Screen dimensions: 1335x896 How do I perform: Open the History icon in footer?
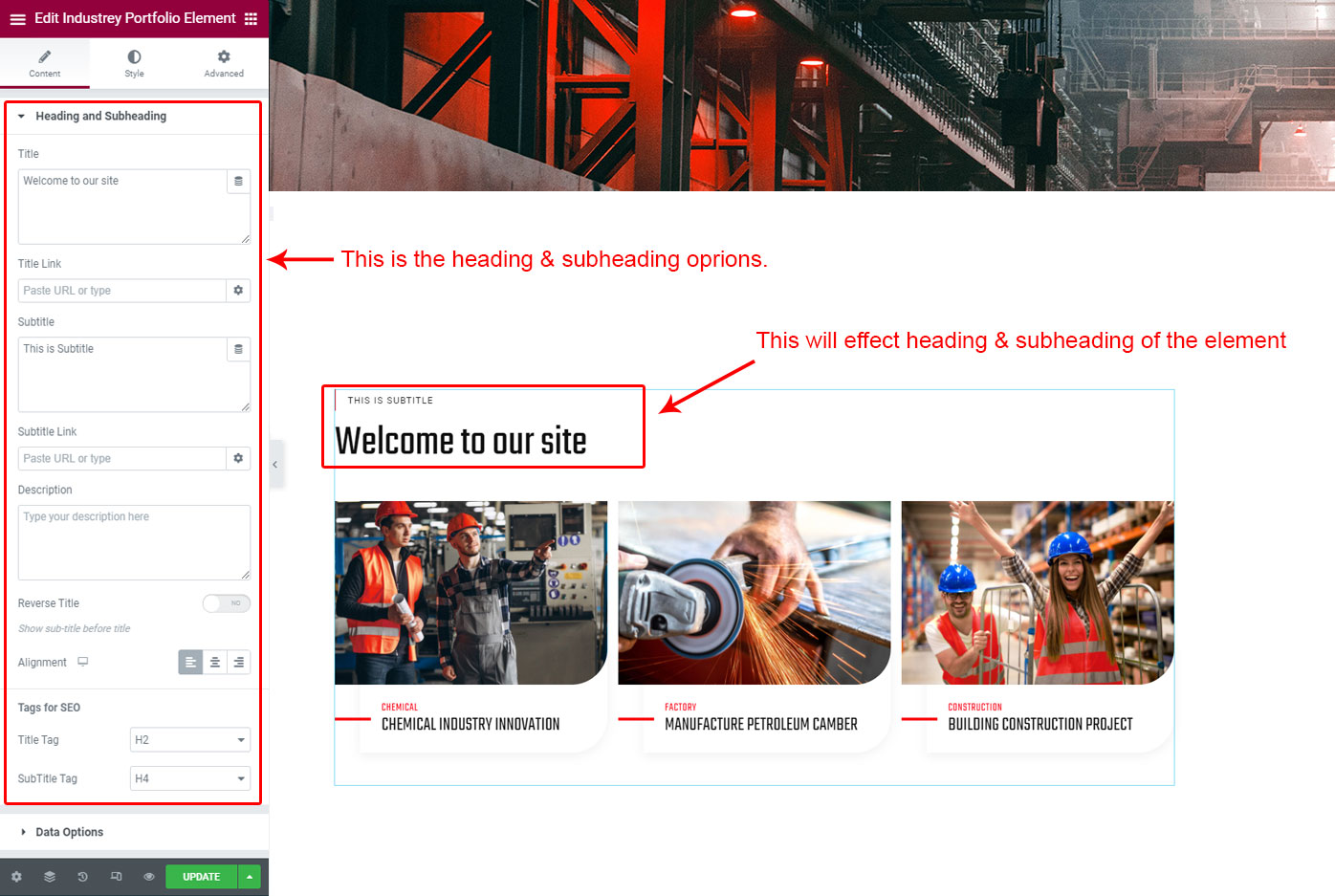(83, 877)
